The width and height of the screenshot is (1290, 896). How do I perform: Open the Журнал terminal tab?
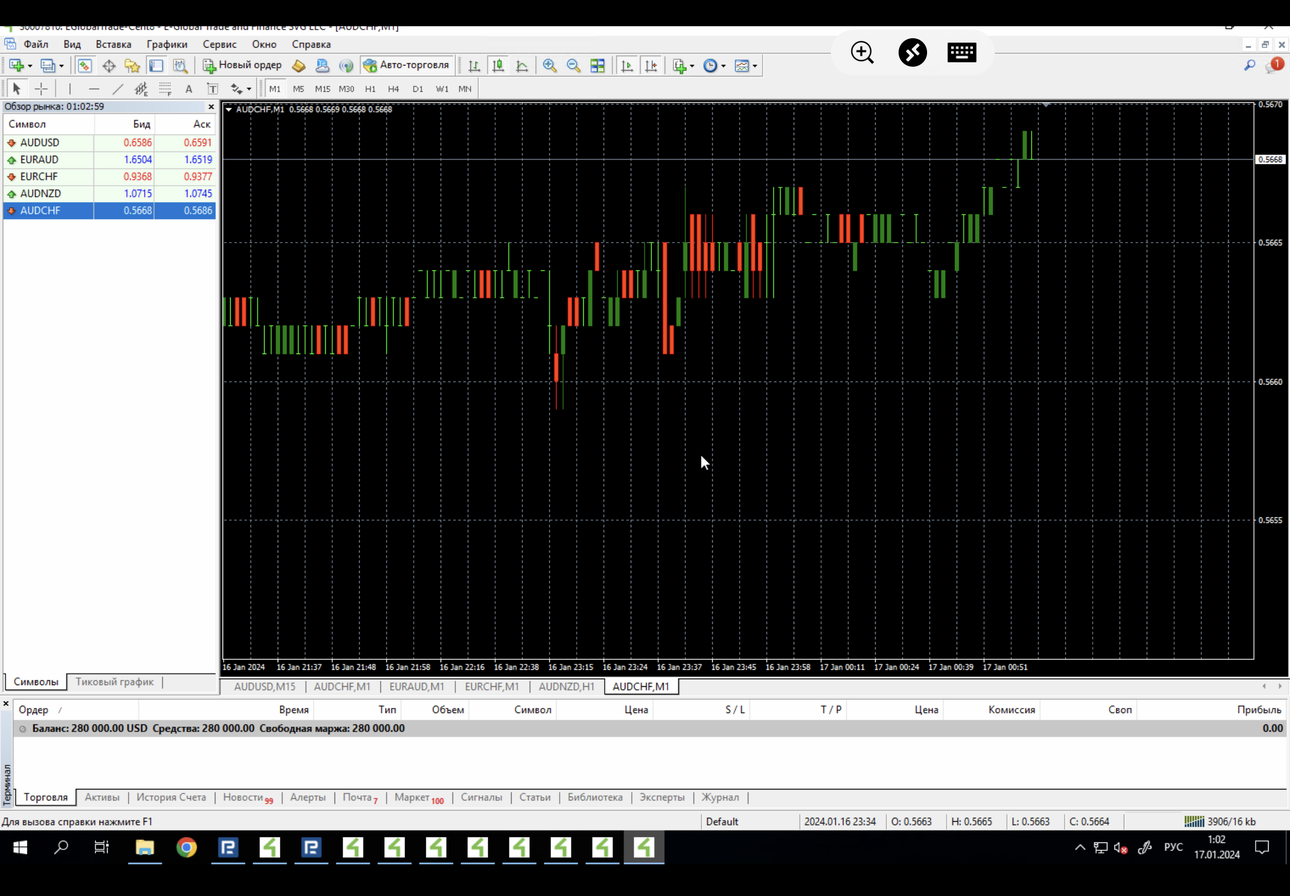point(720,798)
